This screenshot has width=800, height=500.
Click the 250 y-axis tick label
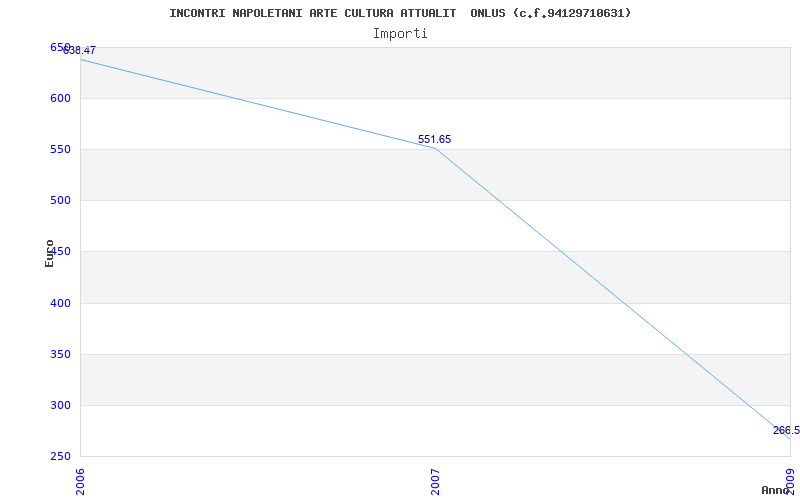(x=60, y=457)
